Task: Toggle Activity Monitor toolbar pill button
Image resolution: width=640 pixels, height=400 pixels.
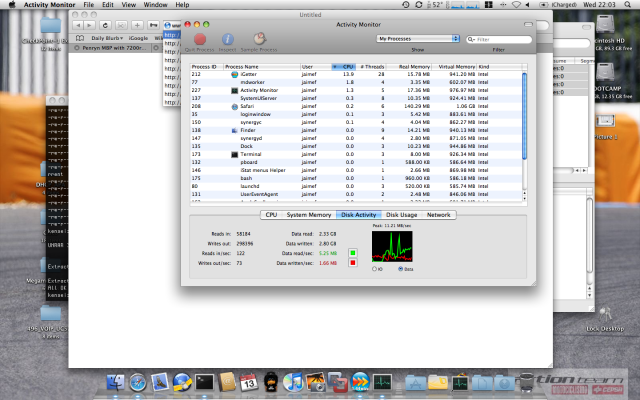Action: [528, 24]
